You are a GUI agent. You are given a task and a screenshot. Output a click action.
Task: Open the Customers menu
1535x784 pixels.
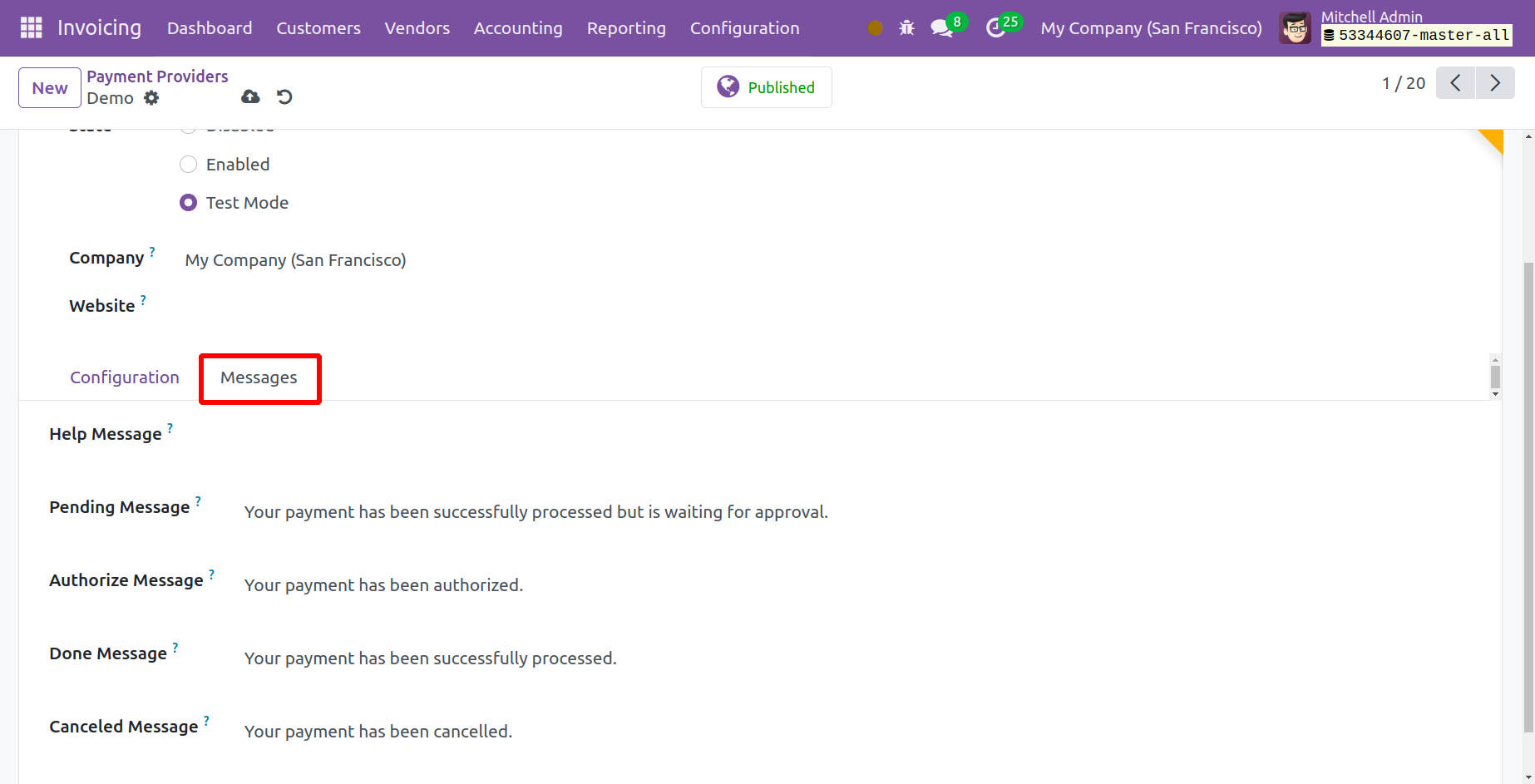[318, 28]
